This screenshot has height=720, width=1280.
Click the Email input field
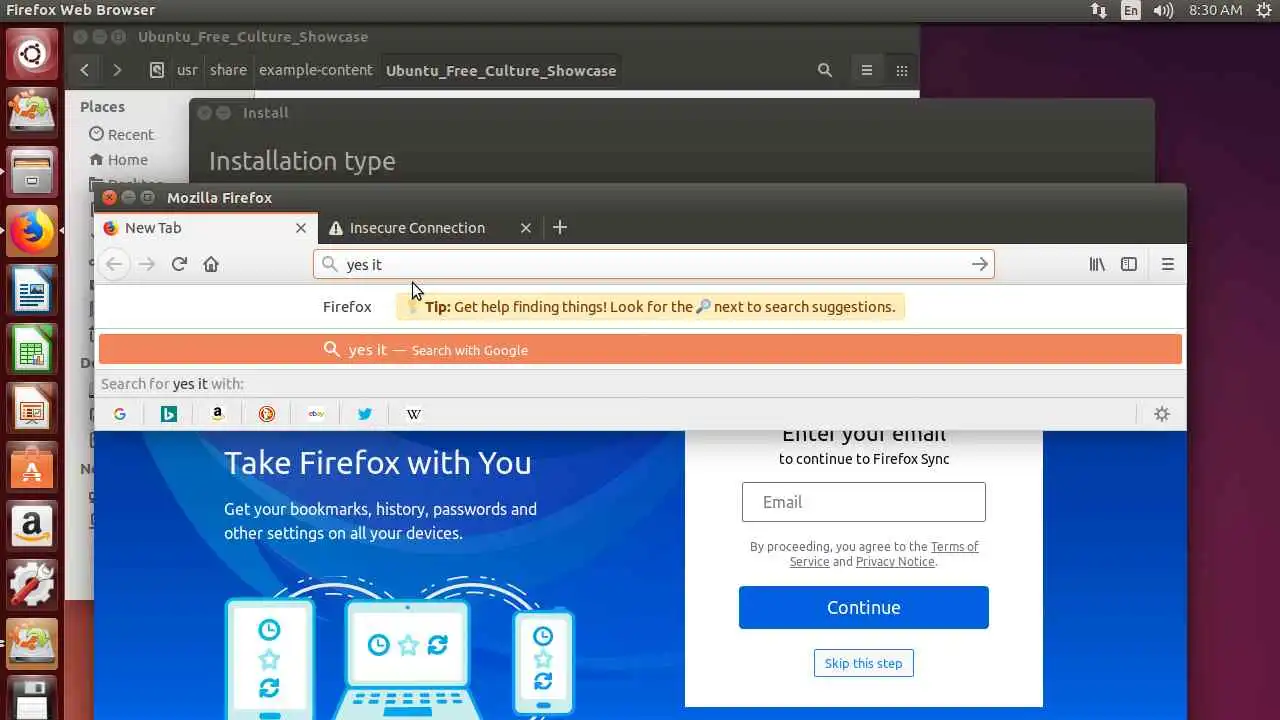864,502
